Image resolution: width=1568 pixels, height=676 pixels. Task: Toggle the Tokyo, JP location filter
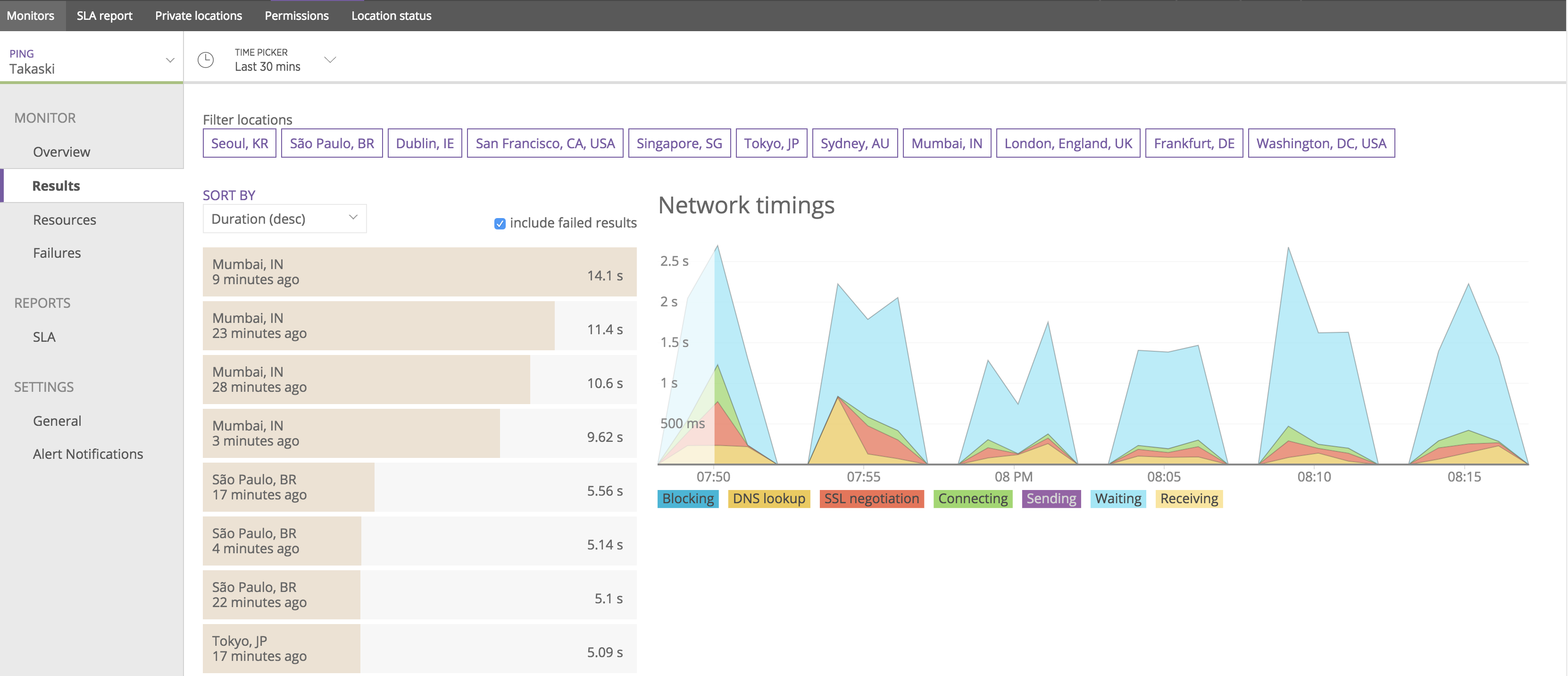(771, 143)
